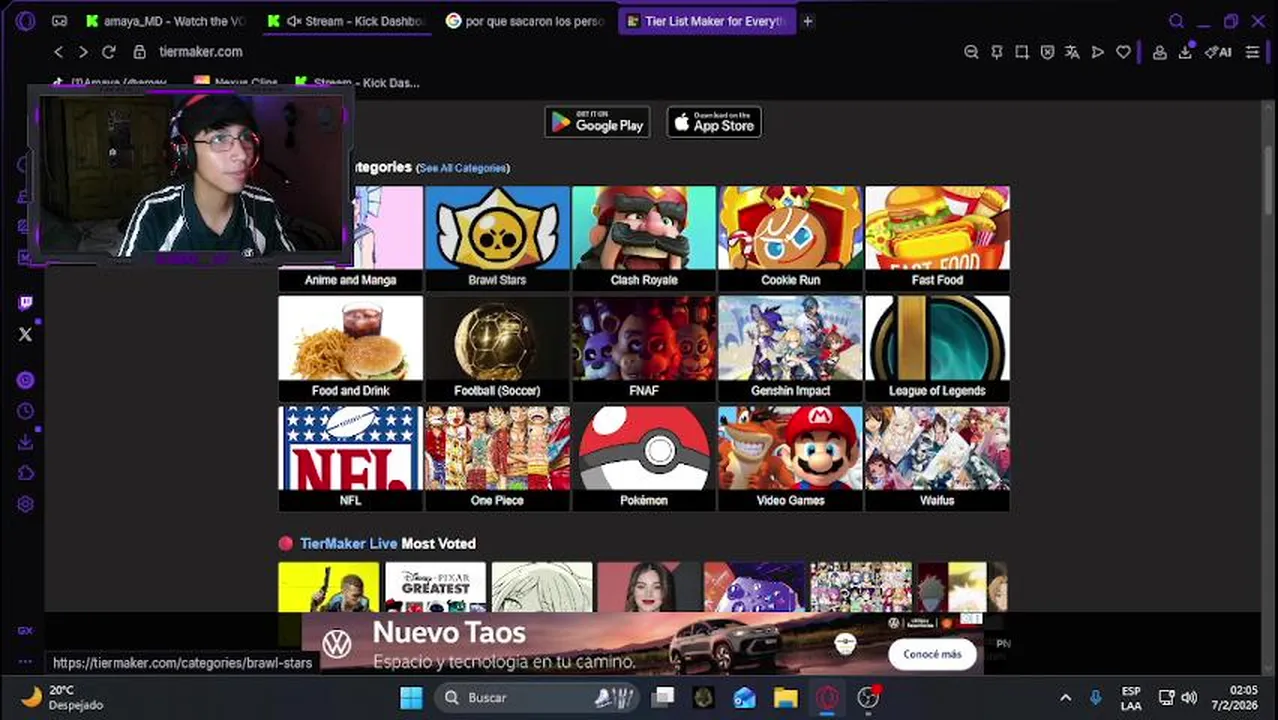The height and width of the screenshot is (720, 1278).
Task: Open the Genshin Impact category
Action: (790, 348)
